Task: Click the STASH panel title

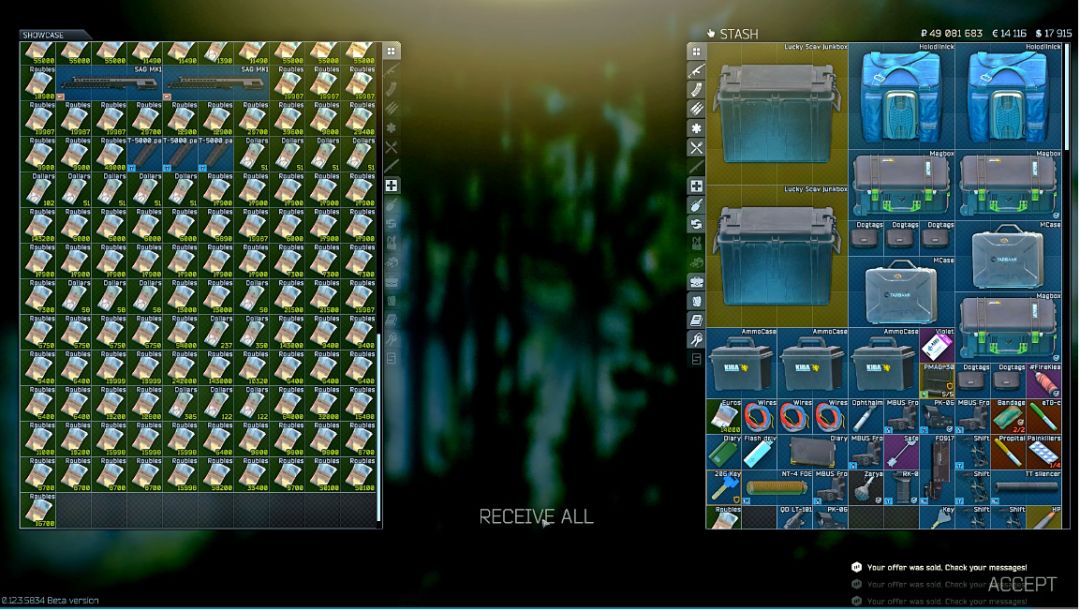Action: click(x=738, y=34)
